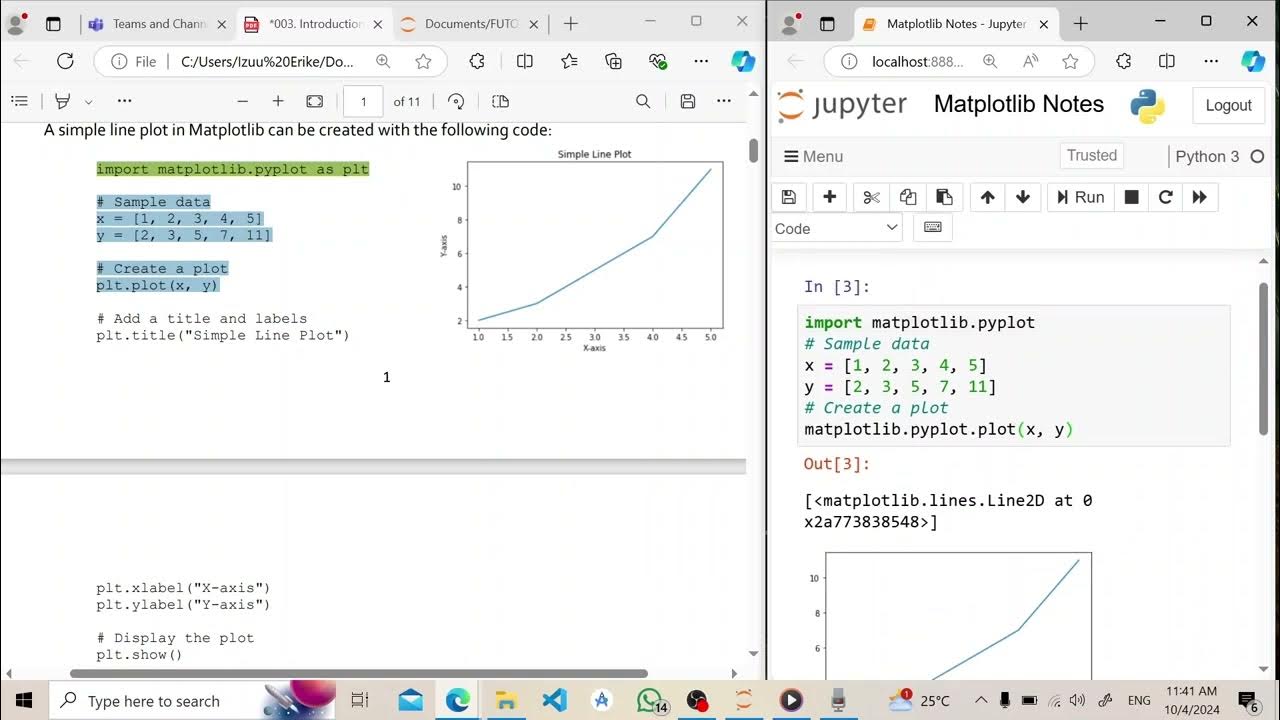Cut selected cell with scissors icon

click(871, 197)
